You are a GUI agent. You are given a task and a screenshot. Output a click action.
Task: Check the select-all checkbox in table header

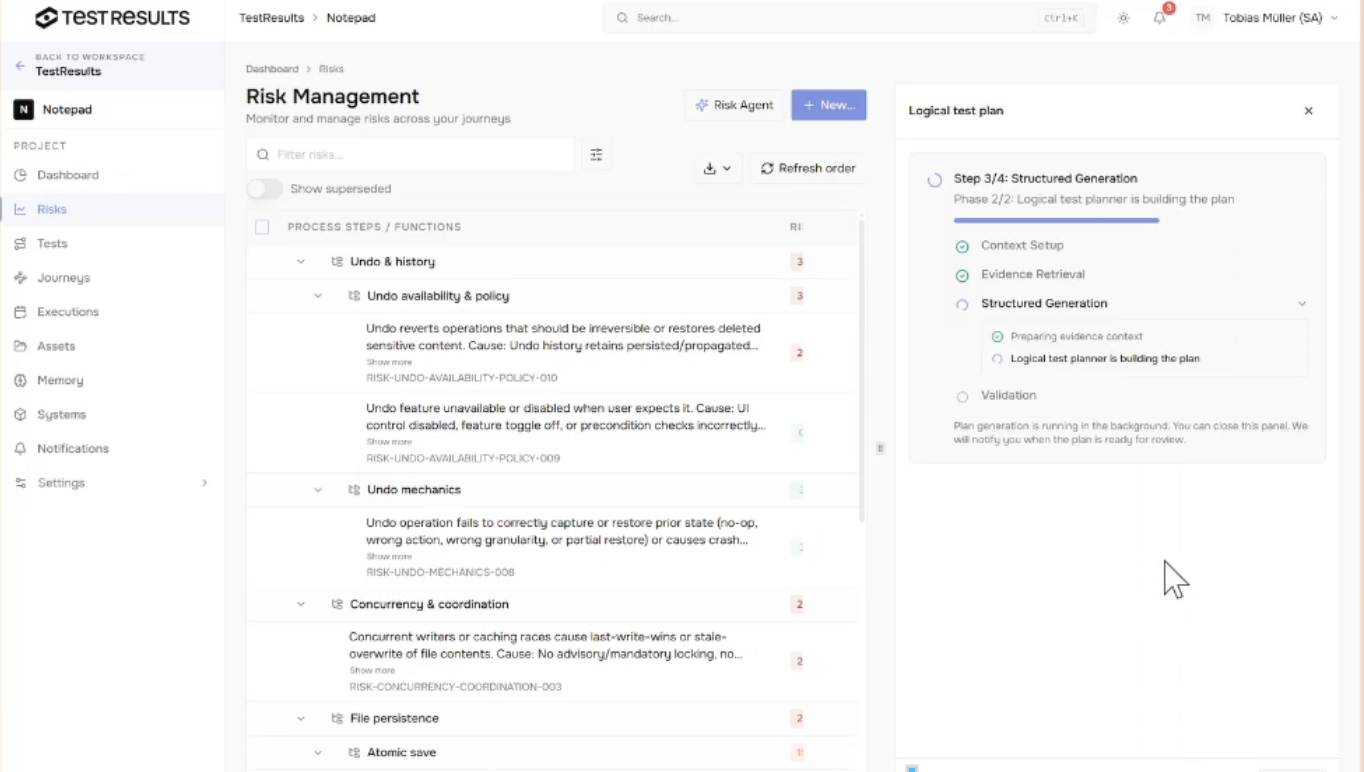[262, 227]
